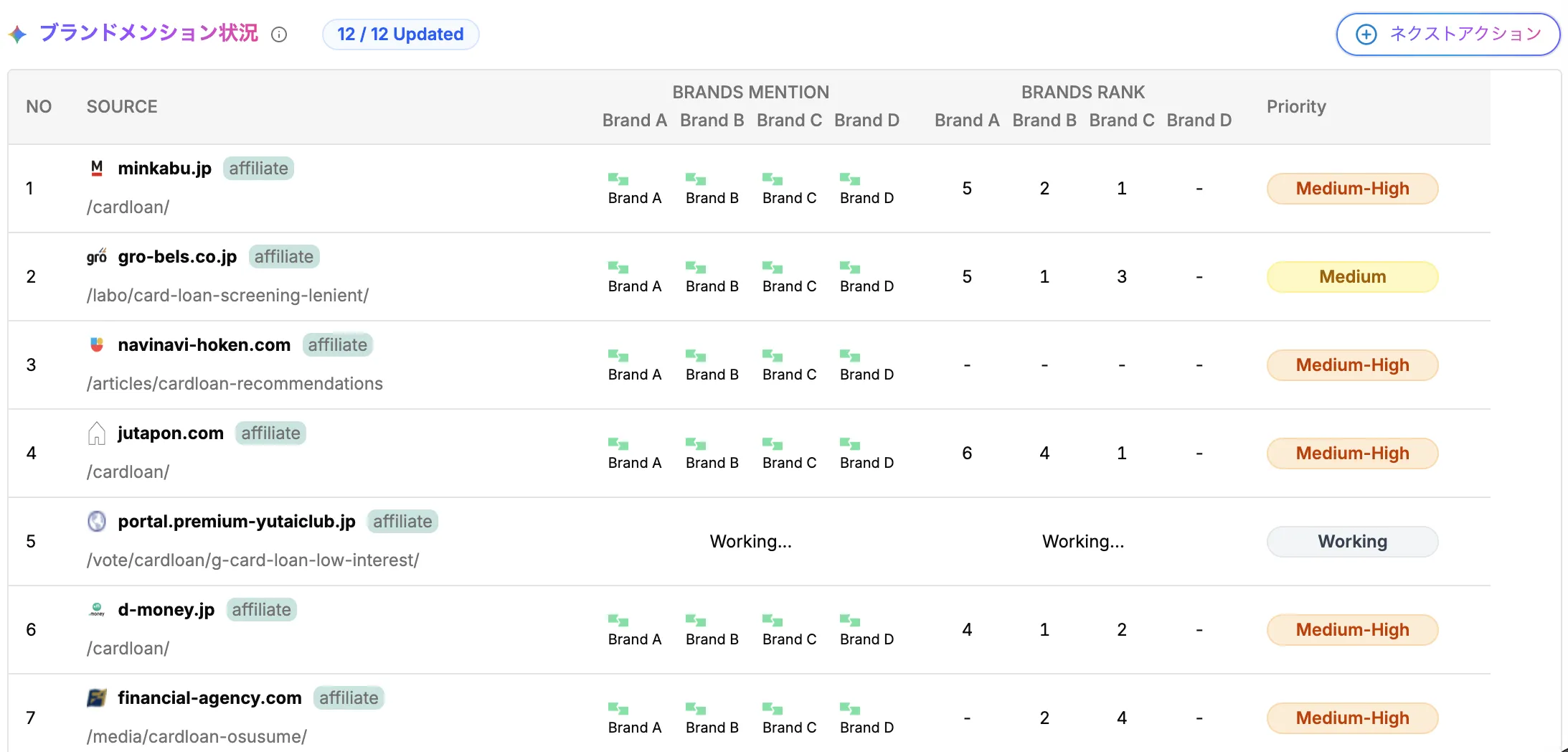Click the financial-agency.com favicon
Image resolution: width=1568 pixels, height=752 pixels.
[97, 697]
